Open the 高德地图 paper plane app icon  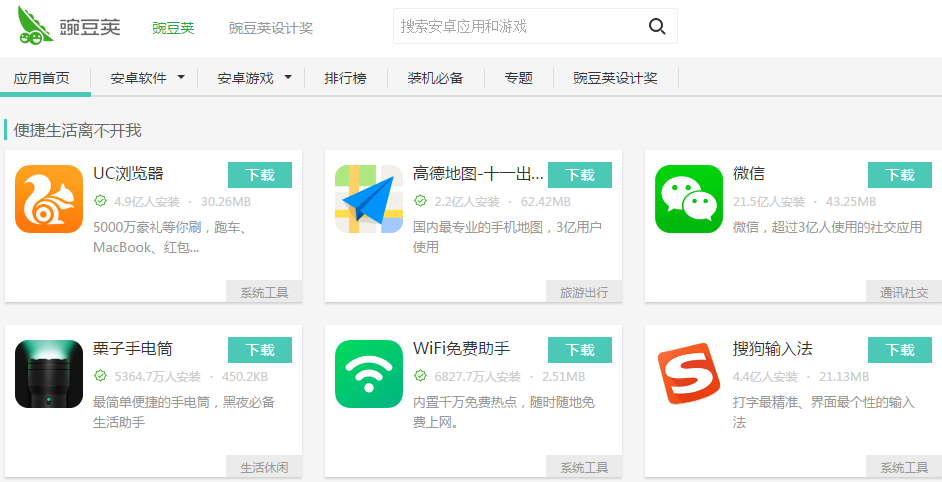(369, 199)
